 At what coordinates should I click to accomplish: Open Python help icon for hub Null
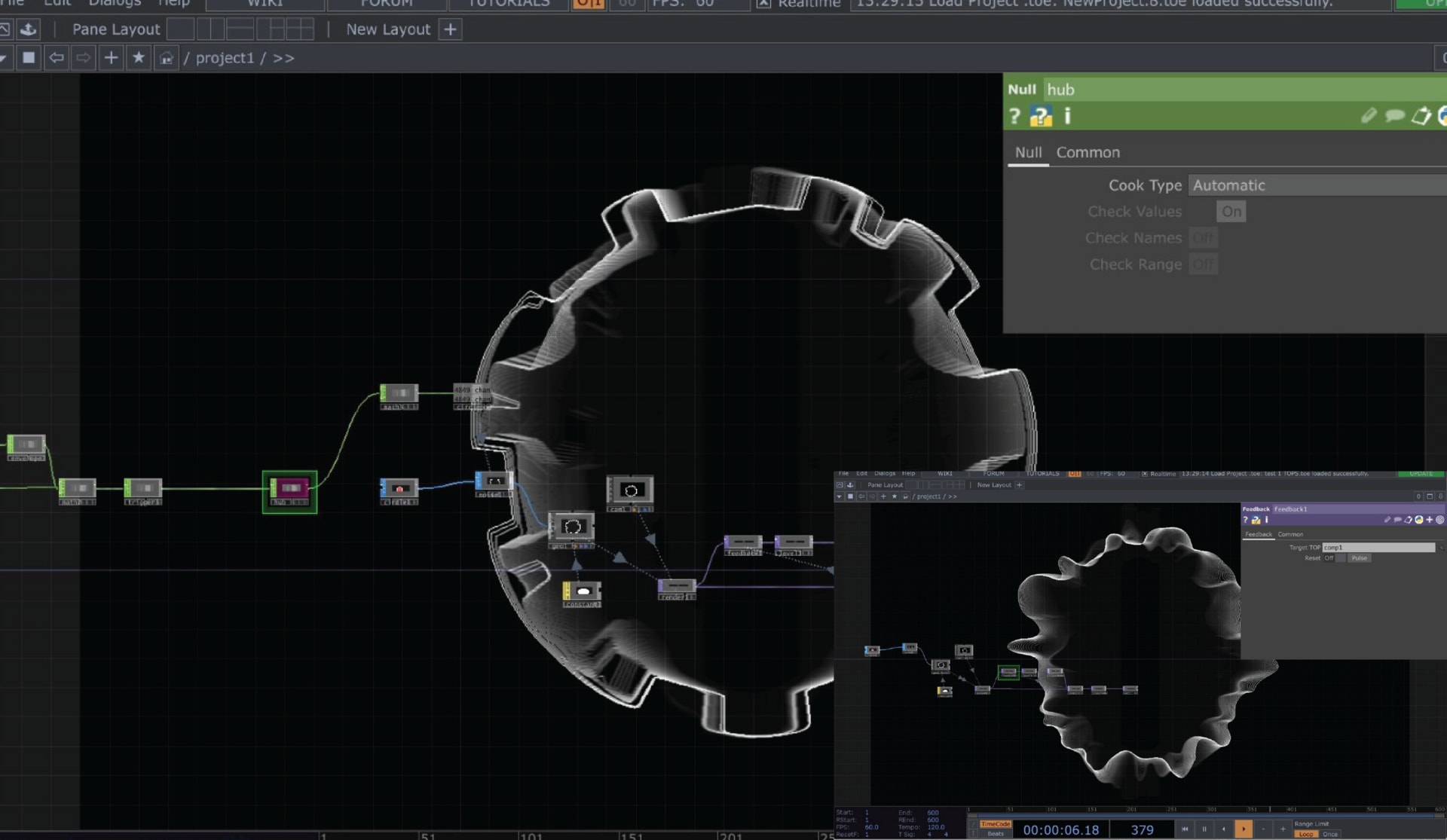[1041, 116]
